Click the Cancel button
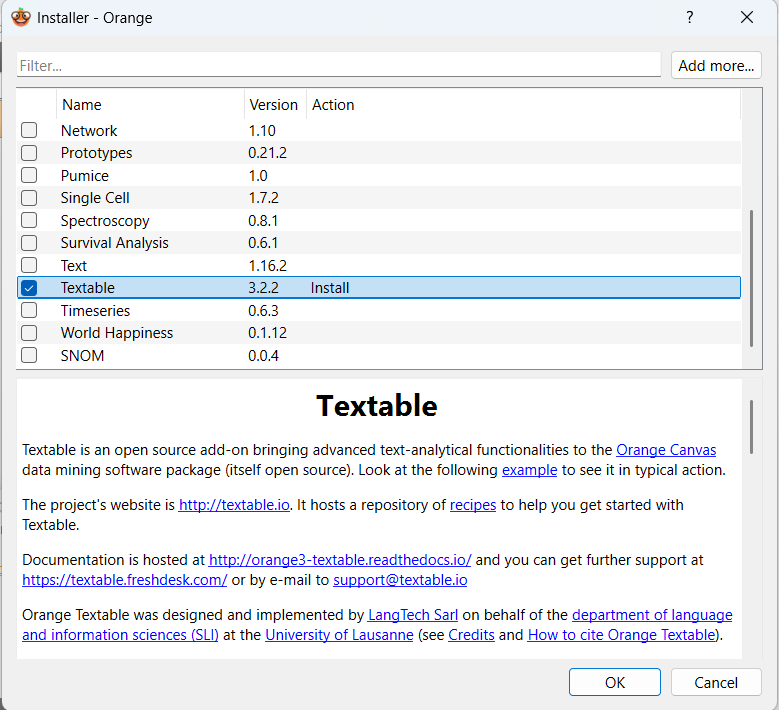This screenshot has height=710, width=779. point(716,682)
